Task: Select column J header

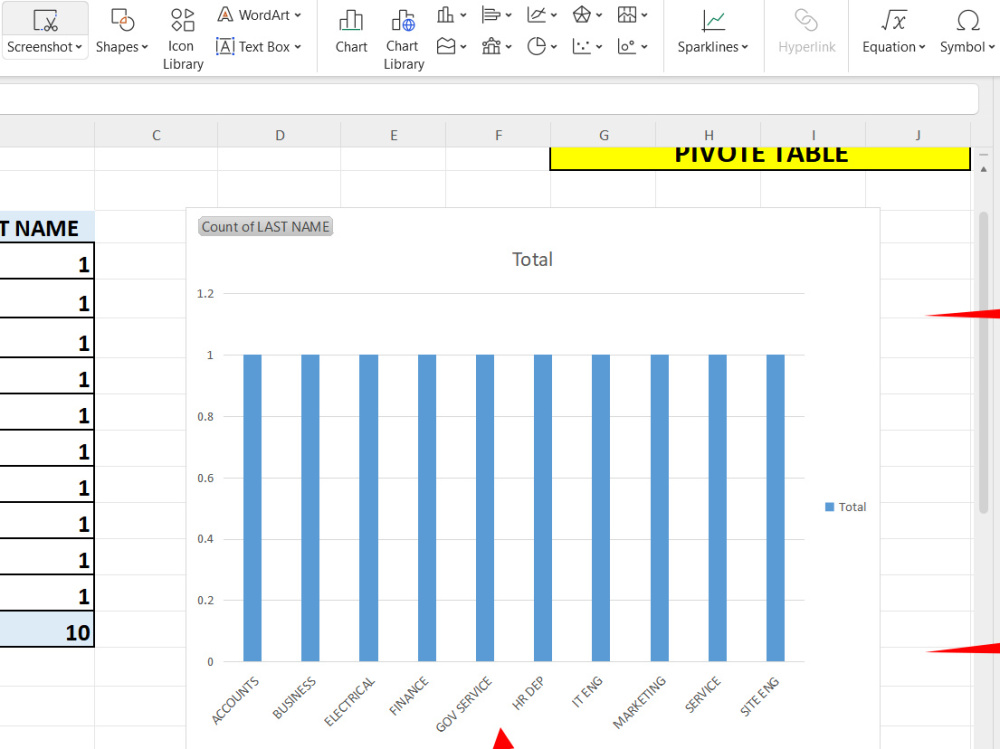Action: coord(918,135)
